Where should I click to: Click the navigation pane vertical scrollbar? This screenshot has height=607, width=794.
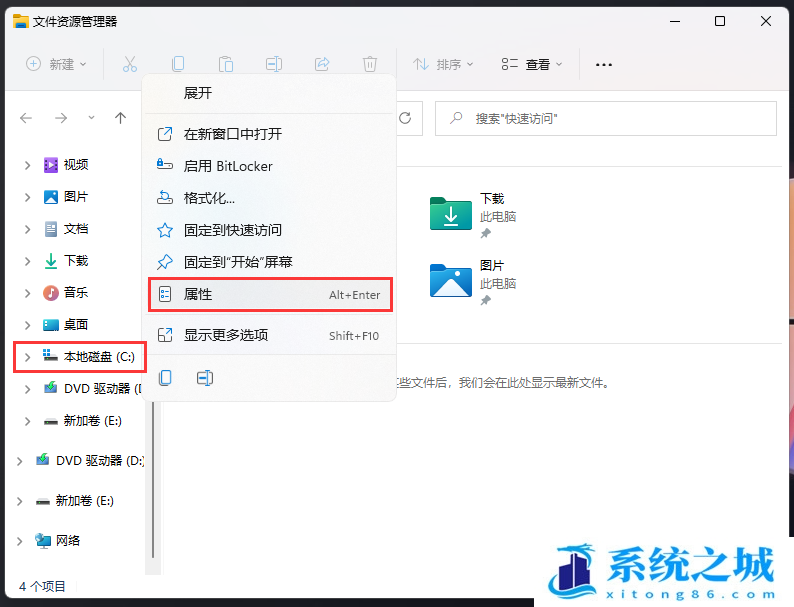[153, 481]
